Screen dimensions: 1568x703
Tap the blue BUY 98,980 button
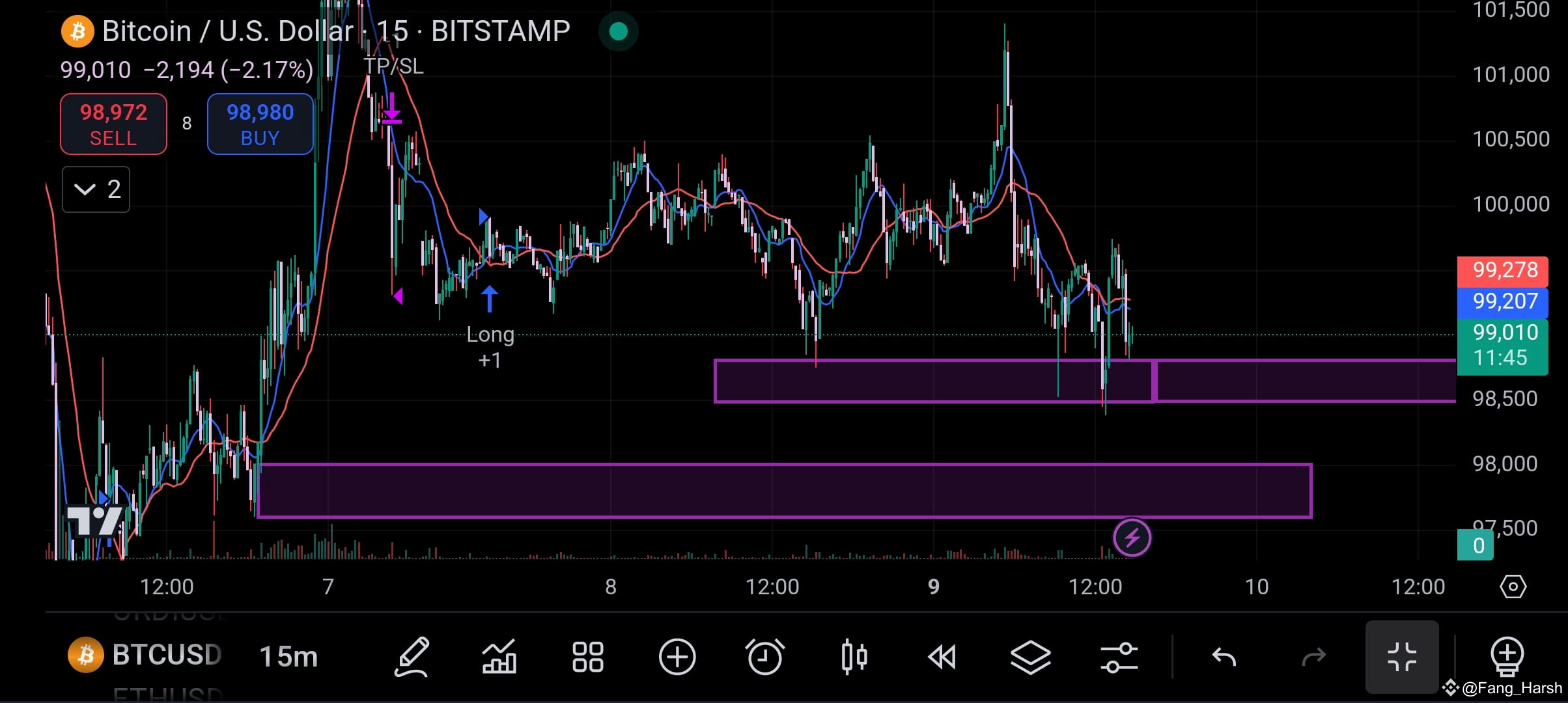click(260, 124)
